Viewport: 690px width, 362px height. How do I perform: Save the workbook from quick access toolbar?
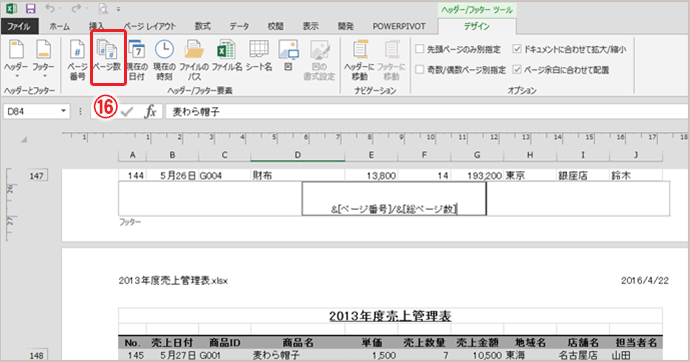click(x=30, y=8)
